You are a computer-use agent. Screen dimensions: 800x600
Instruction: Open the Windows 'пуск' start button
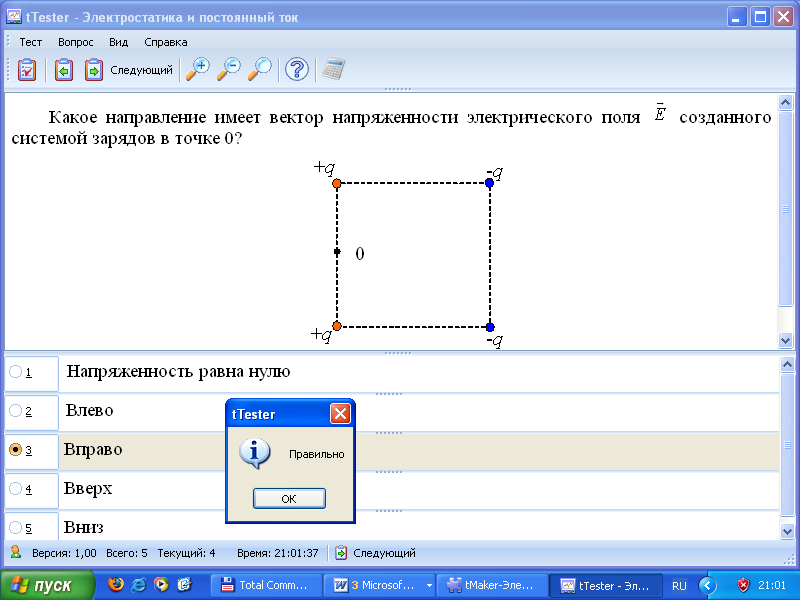(x=47, y=585)
